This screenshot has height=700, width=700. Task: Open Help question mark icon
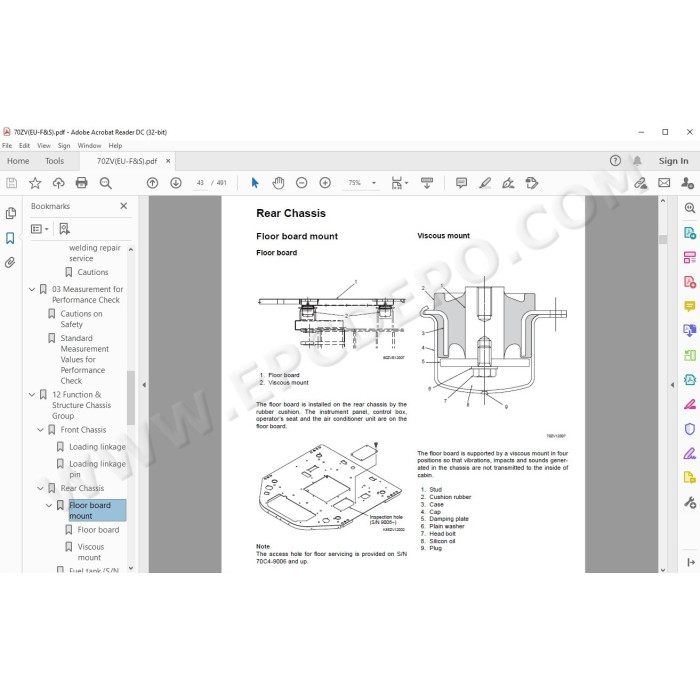[615, 161]
